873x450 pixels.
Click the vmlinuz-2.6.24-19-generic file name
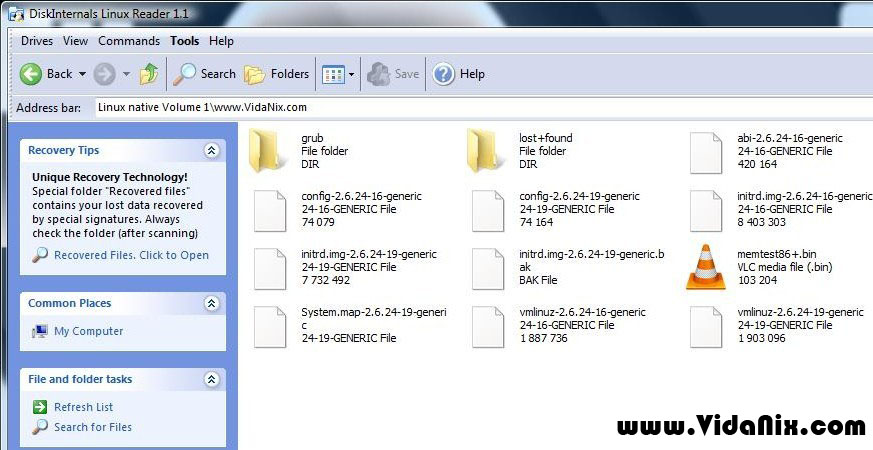[801, 312]
